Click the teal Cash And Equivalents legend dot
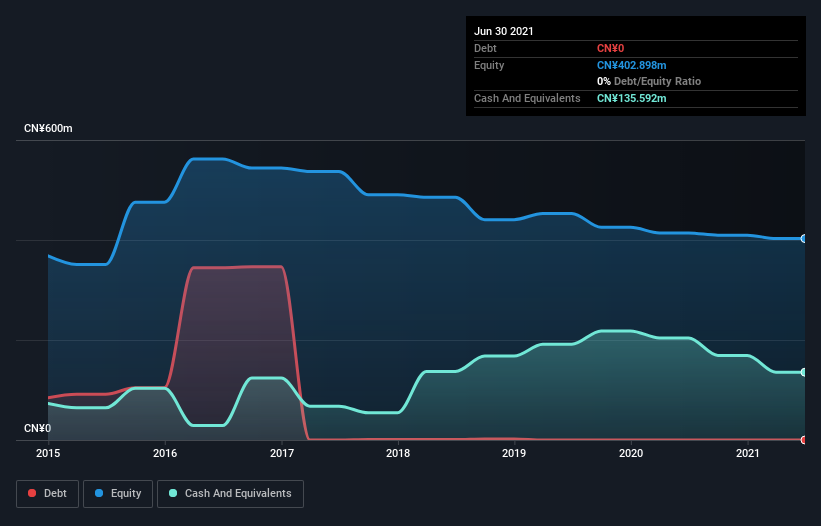This screenshot has height=526, width=821. click(x=173, y=493)
